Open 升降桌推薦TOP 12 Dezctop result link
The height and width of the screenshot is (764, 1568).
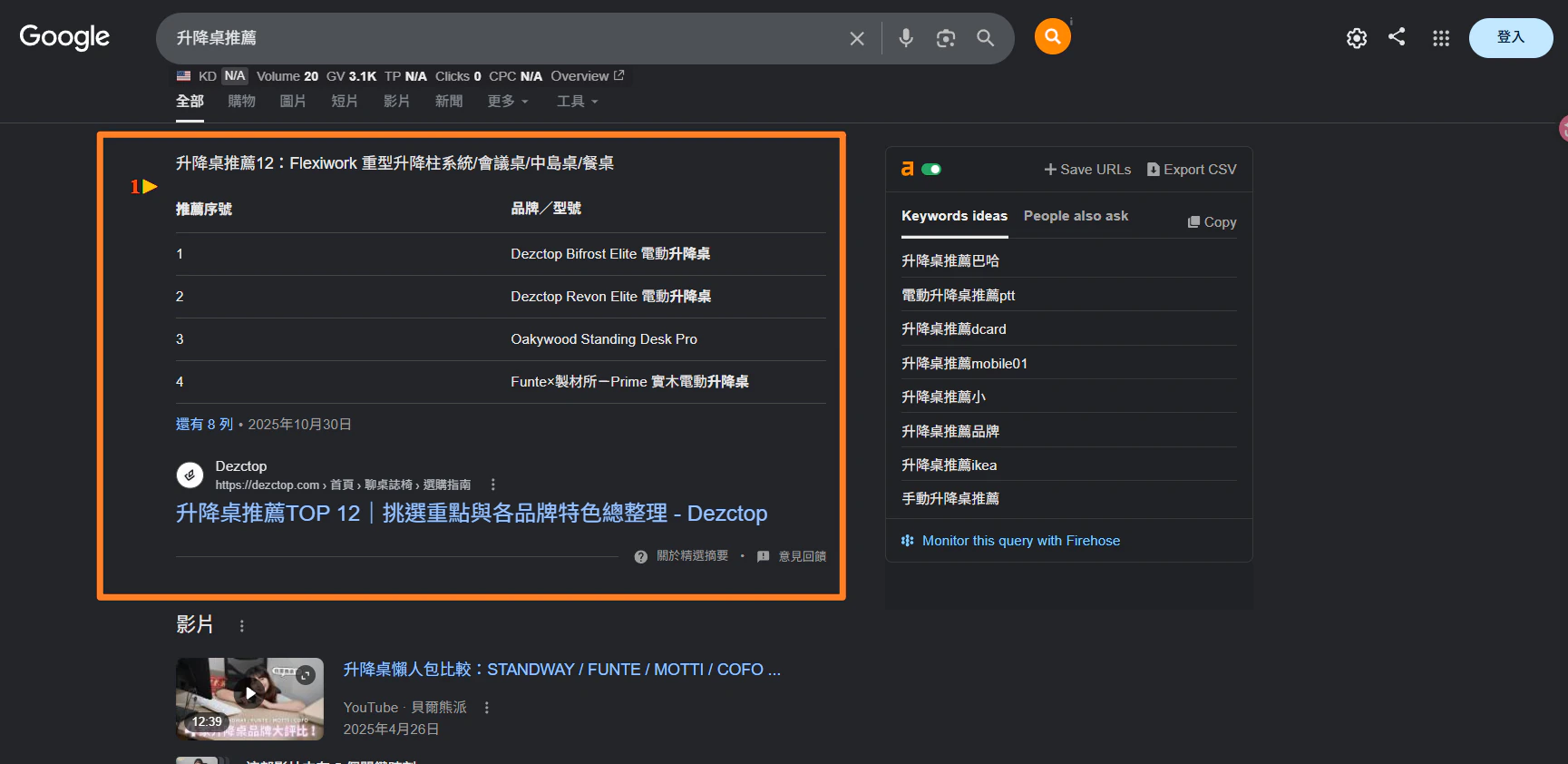click(x=472, y=514)
